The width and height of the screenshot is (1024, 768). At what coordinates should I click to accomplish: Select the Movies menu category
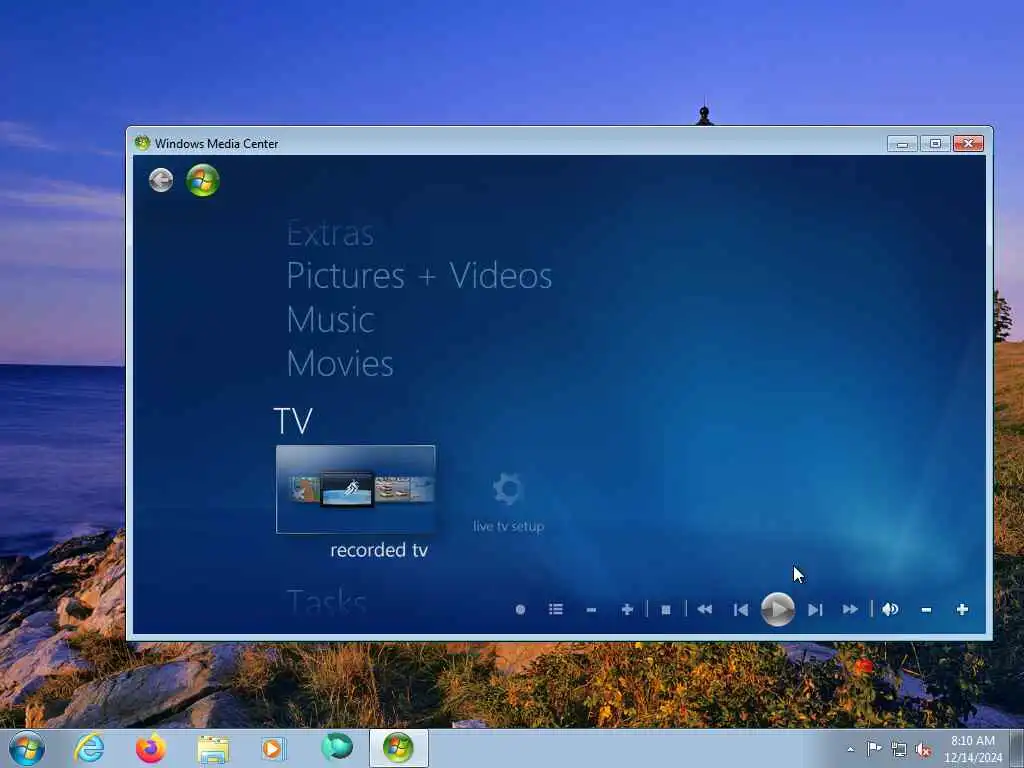[x=340, y=363]
